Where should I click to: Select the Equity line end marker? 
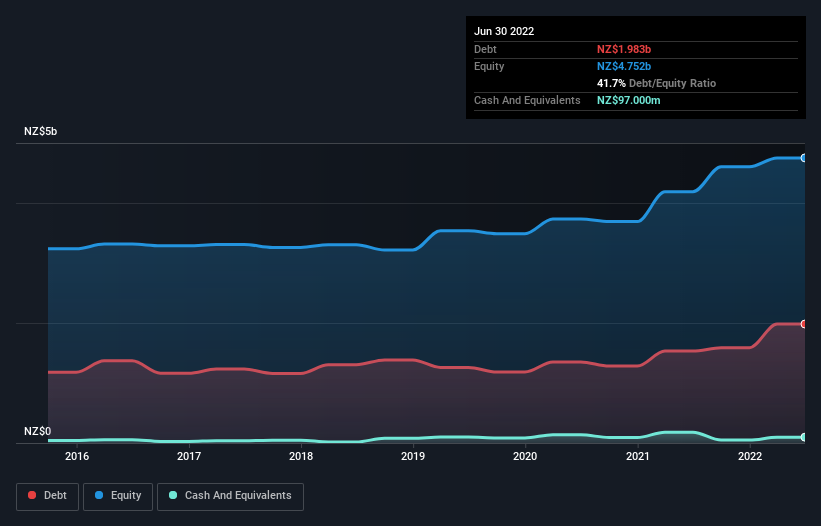pyautogui.click(x=804, y=158)
